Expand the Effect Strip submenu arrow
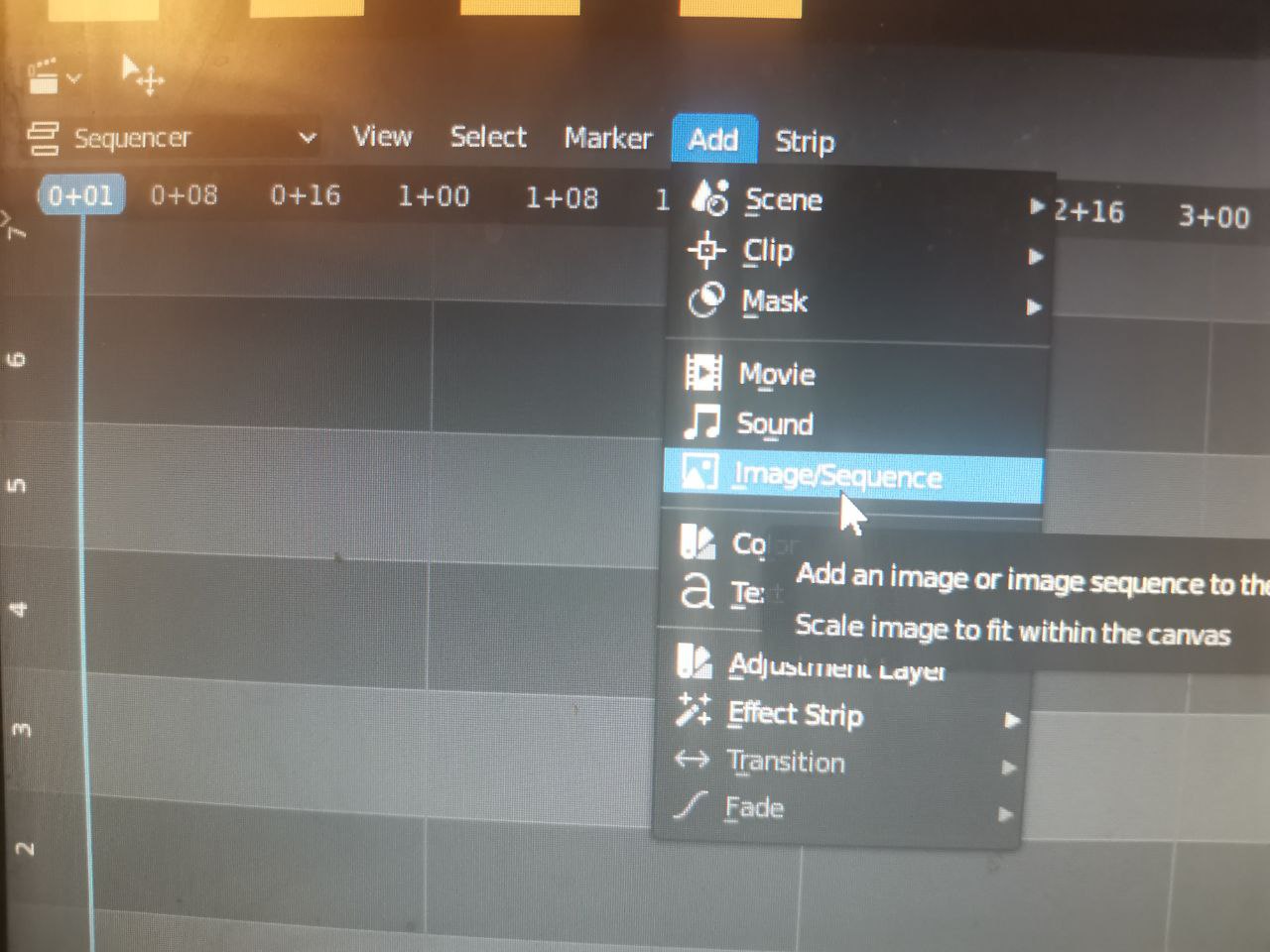1270x952 pixels. click(1011, 720)
